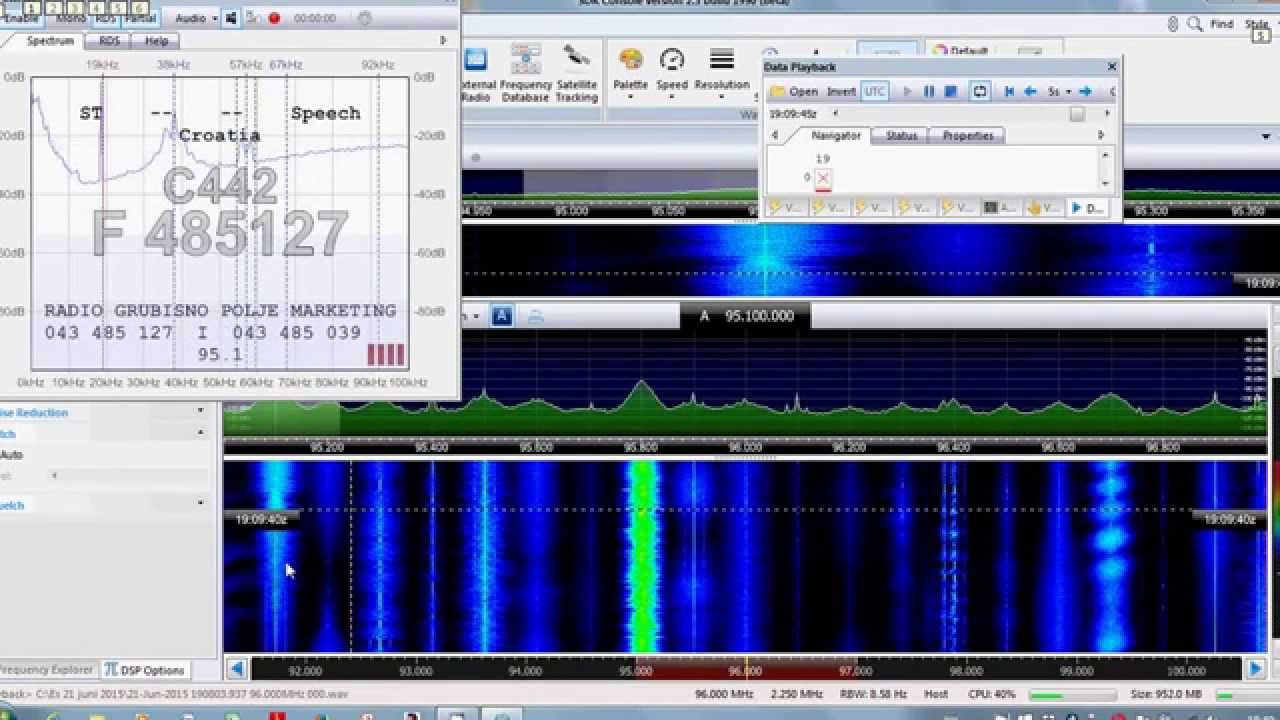Open Satellite Tracking in the ribbon
The height and width of the screenshot is (720, 1280).
pos(577,73)
